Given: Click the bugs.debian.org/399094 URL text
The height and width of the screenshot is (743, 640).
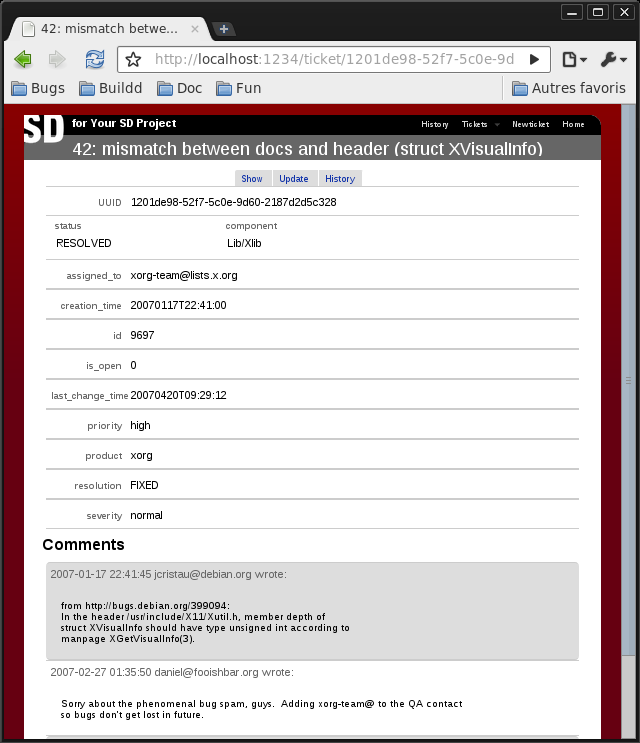Looking at the screenshot, I should [157, 606].
